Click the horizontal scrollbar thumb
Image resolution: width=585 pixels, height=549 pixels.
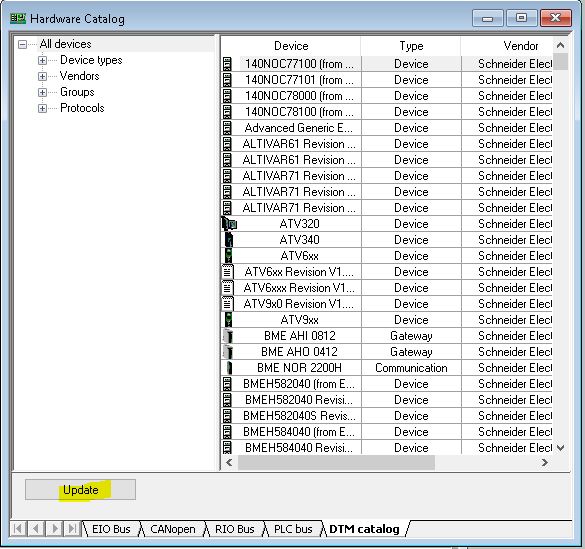pyautogui.click(x=336, y=462)
